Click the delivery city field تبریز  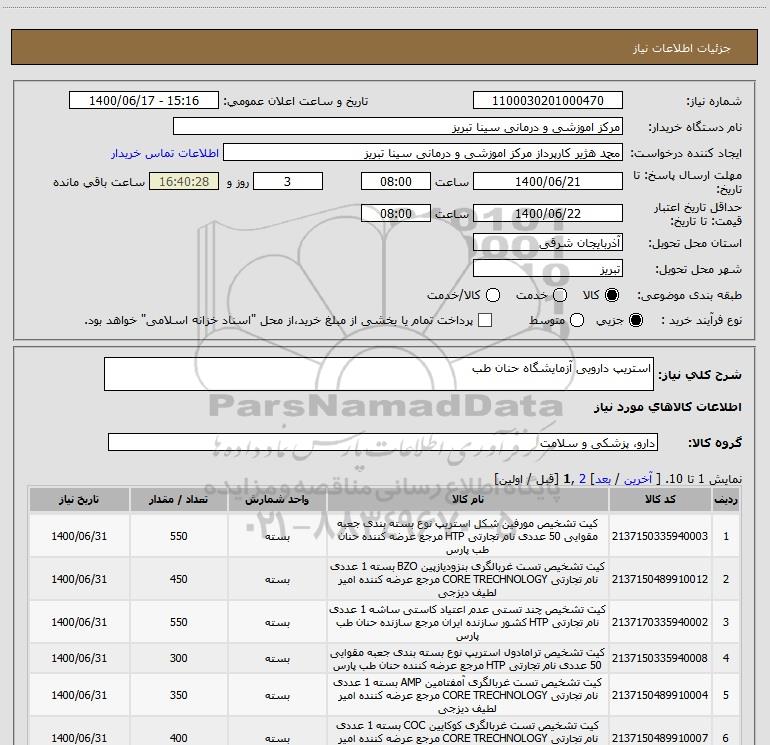[548, 269]
